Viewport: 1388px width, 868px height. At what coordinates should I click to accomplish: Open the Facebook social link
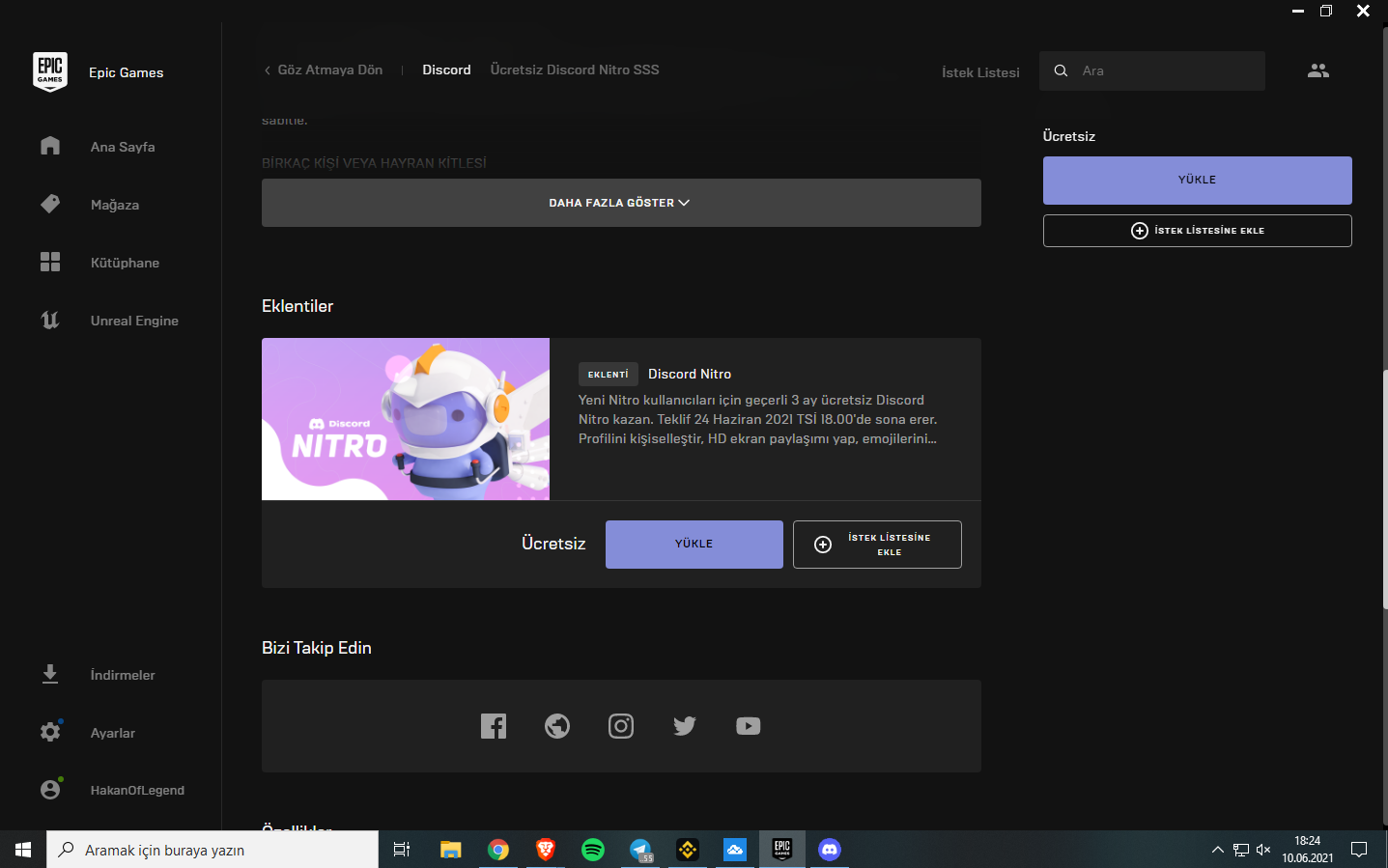494,726
